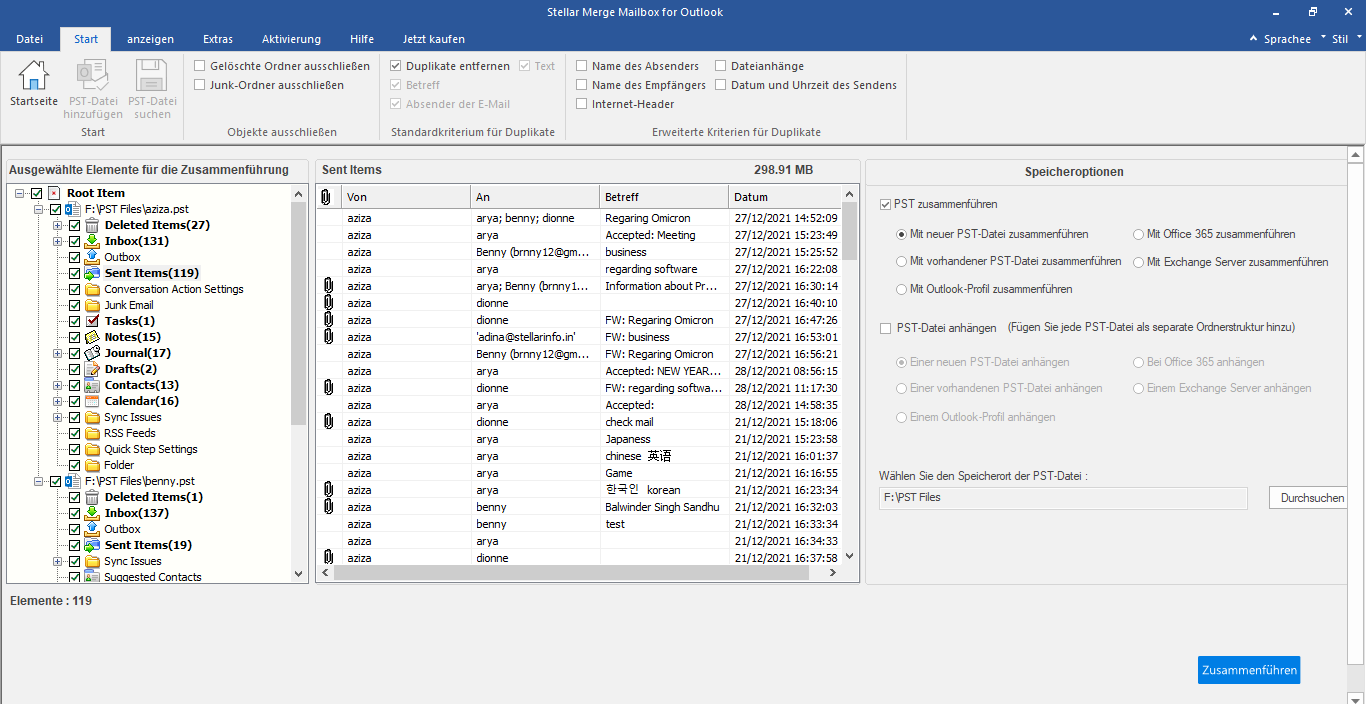This screenshot has width=1366, height=704.
Task: Collapse the Root Item tree node
Action: pyautogui.click(x=20, y=193)
